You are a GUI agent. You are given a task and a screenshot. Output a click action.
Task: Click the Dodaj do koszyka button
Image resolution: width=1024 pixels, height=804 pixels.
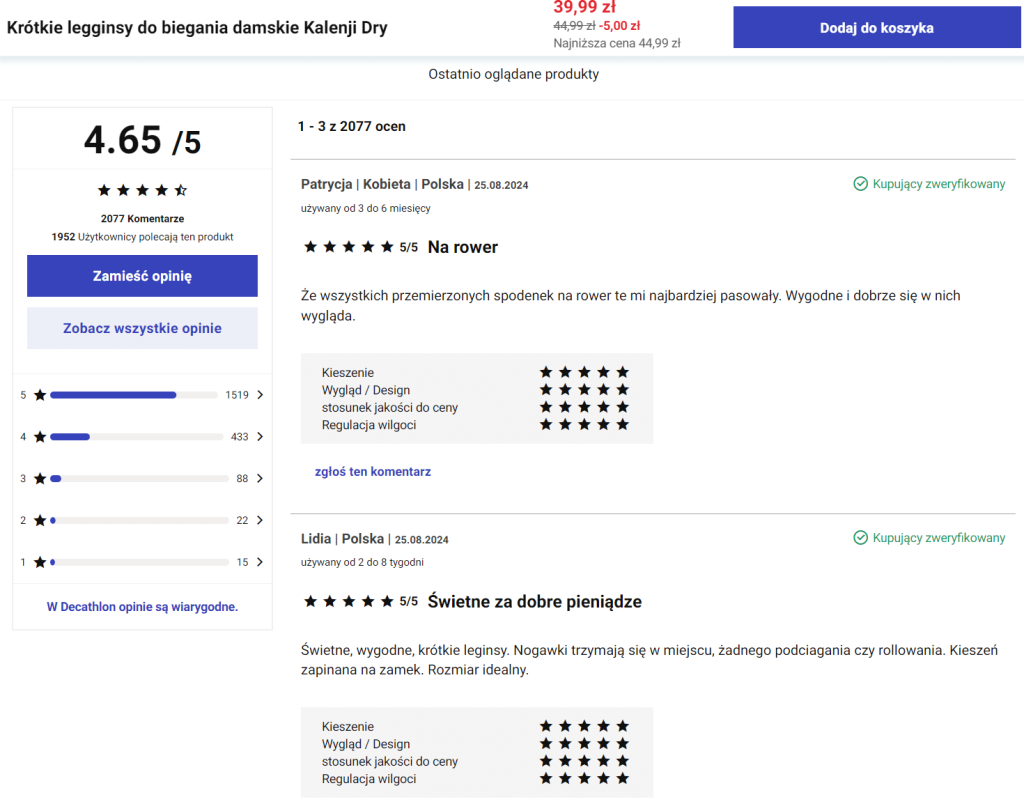(x=876, y=27)
